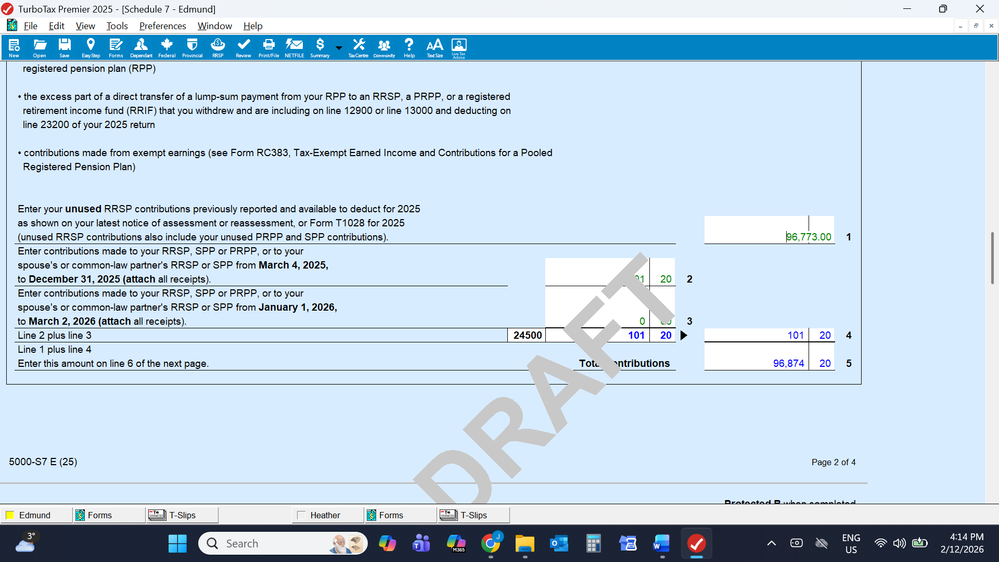
Task: Open the Provincial toolbar icon
Action: tap(192, 48)
